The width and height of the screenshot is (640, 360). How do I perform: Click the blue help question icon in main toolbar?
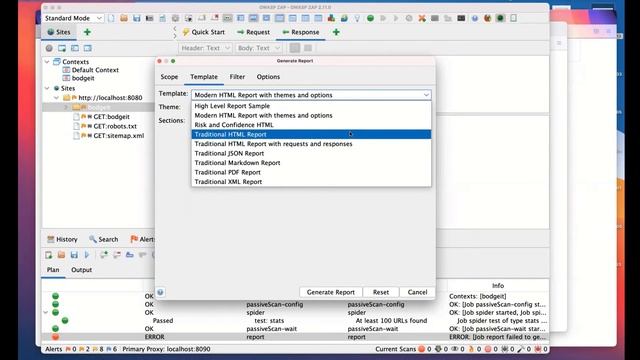[x=474, y=18]
